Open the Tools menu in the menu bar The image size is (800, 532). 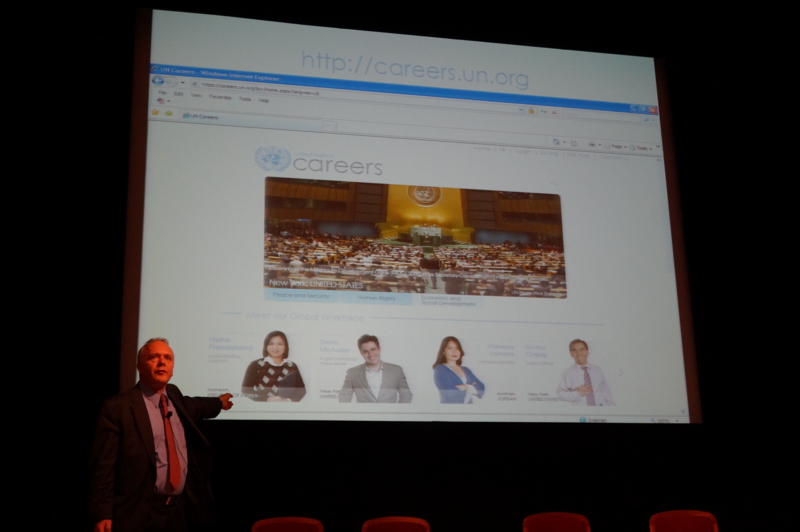[245, 98]
